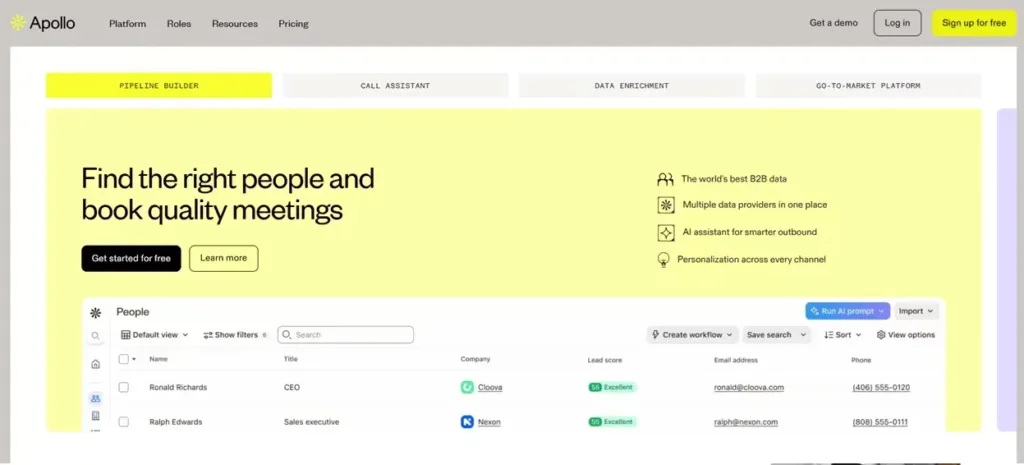1024x465 pixels.
Task: Go to the home icon in sidebar
Action: [95, 365]
